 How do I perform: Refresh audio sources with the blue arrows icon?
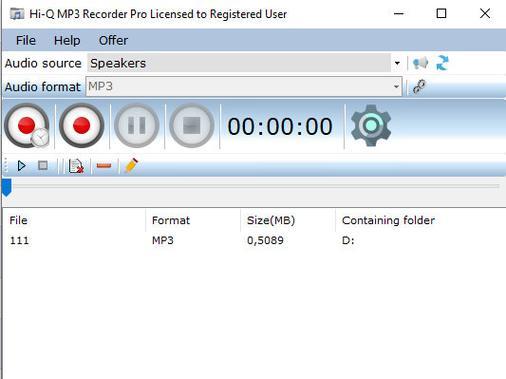point(442,63)
